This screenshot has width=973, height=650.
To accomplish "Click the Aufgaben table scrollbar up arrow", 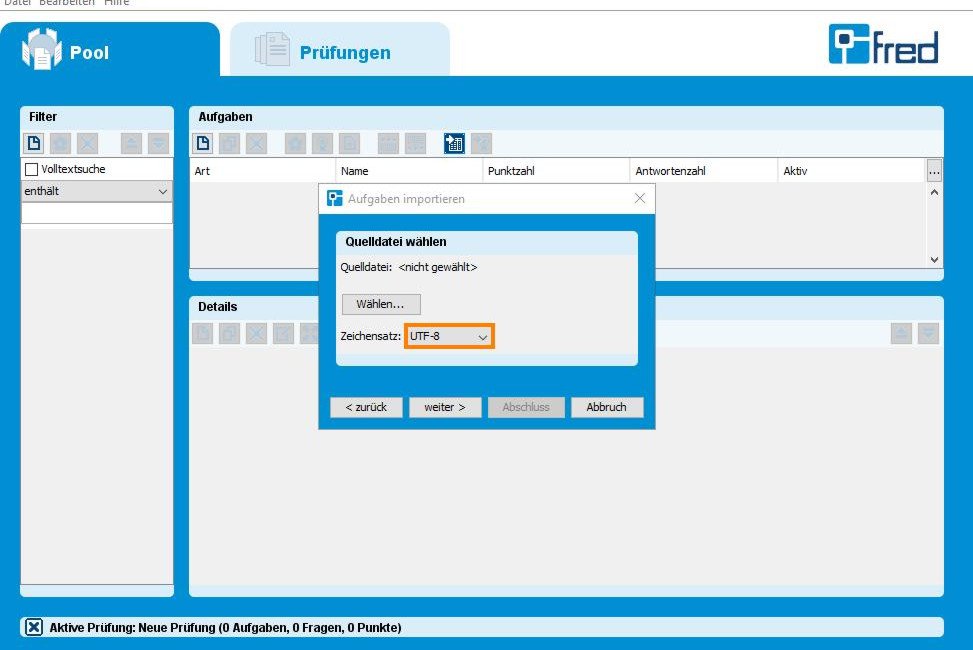I will pyautogui.click(x=935, y=192).
